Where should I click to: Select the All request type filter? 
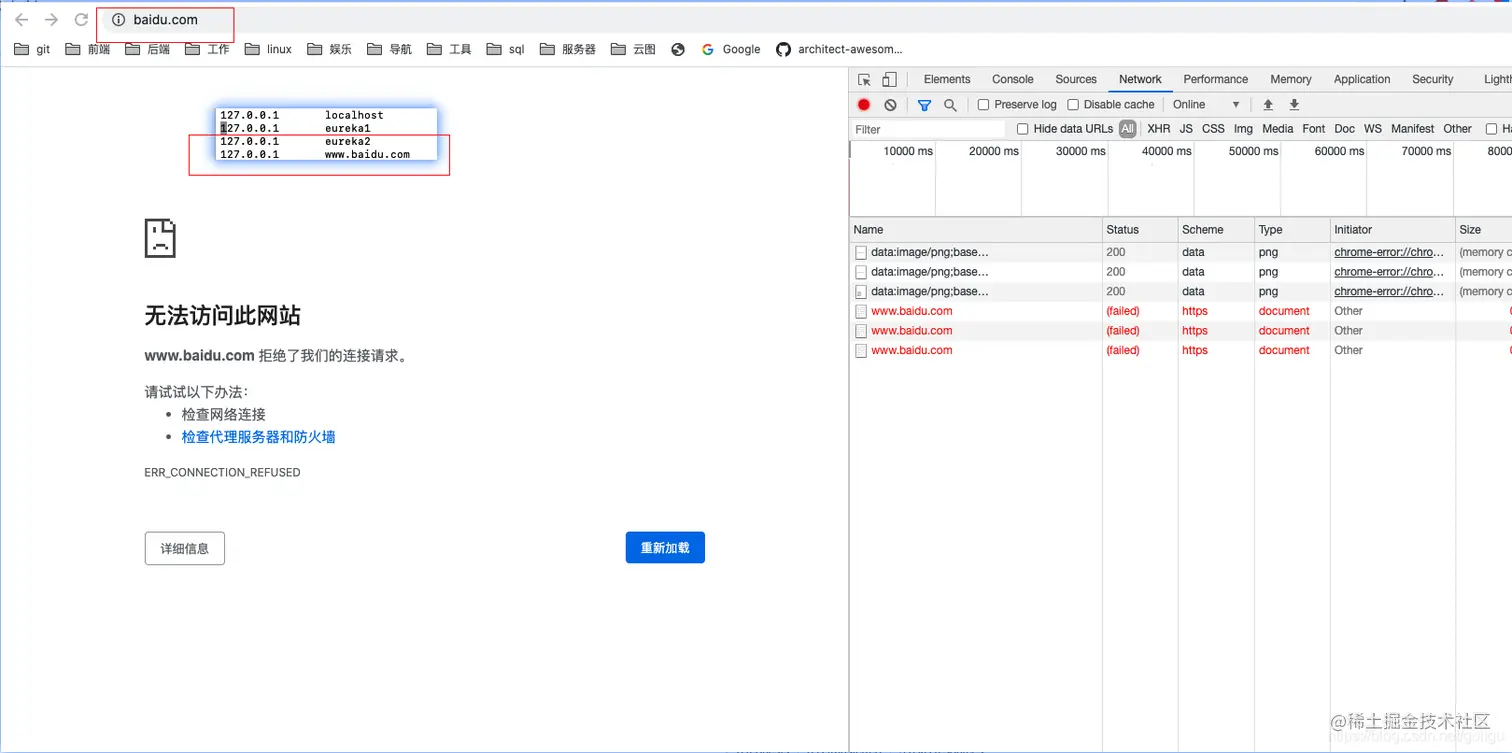coord(1128,129)
